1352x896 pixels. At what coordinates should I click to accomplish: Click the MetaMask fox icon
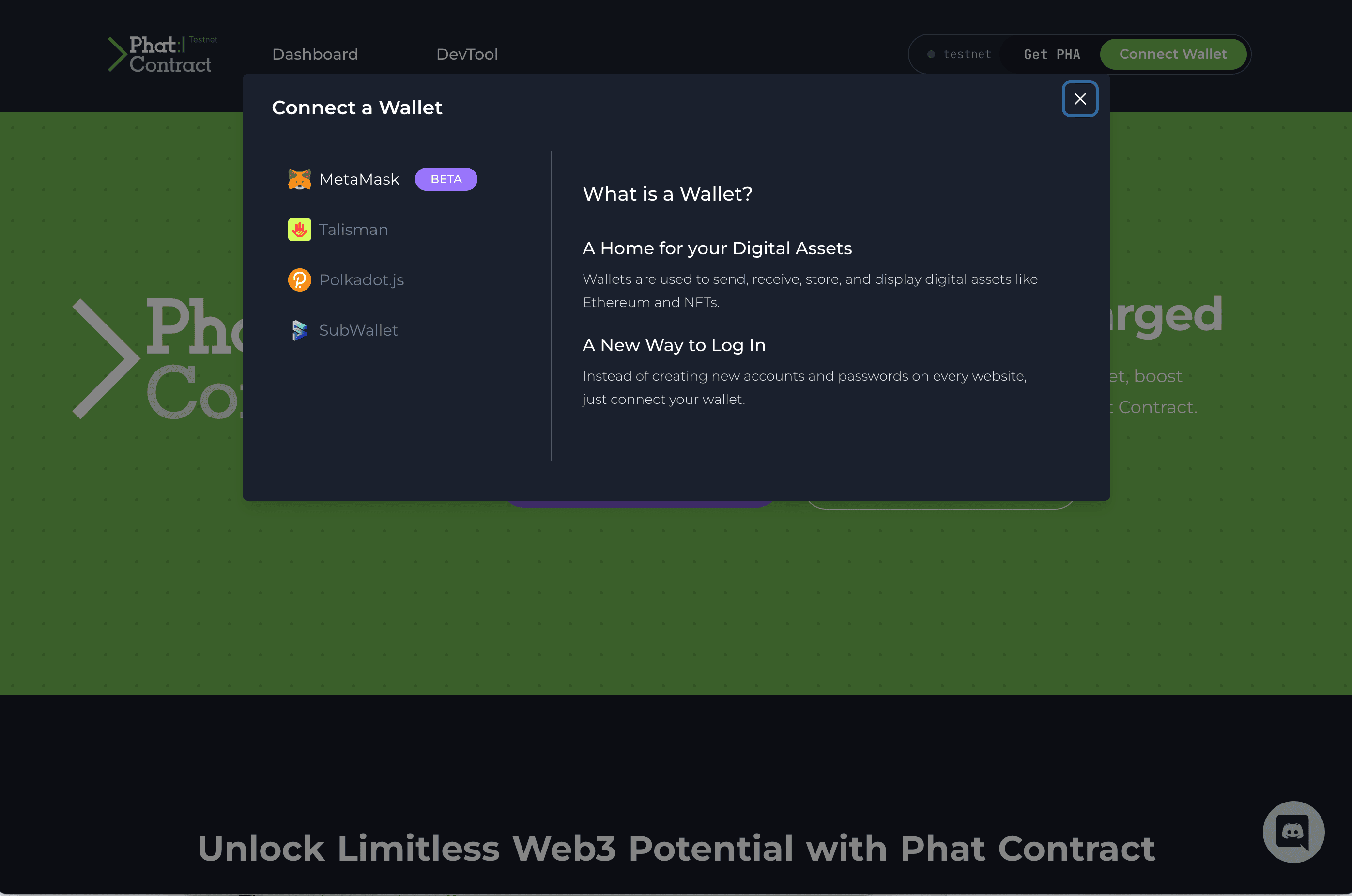point(299,179)
